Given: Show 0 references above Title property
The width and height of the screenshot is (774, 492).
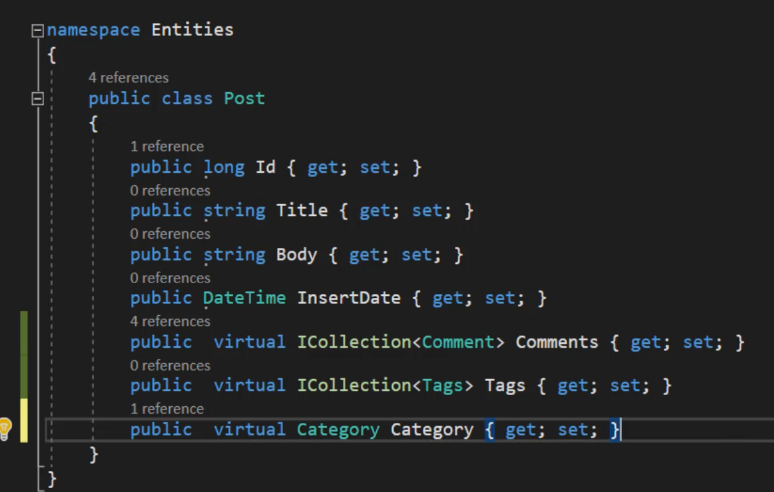Looking at the screenshot, I should tap(170, 190).
